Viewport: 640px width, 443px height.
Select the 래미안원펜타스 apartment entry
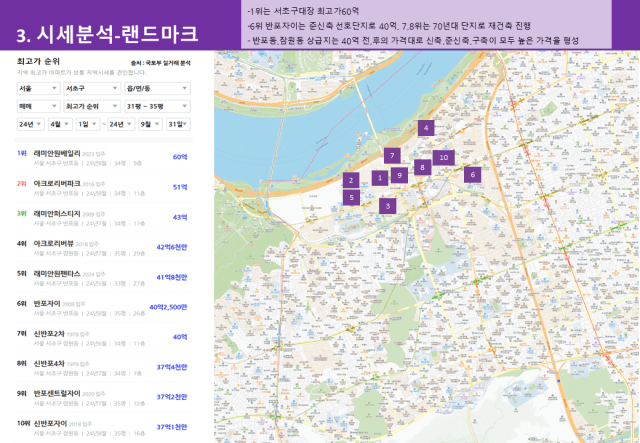(57, 274)
